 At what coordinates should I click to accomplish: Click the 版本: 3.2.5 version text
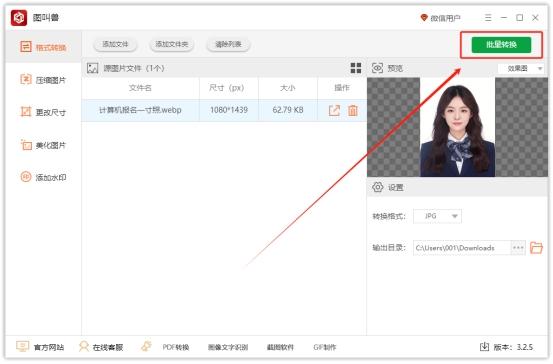pyautogui.click(x=513, y=347)
